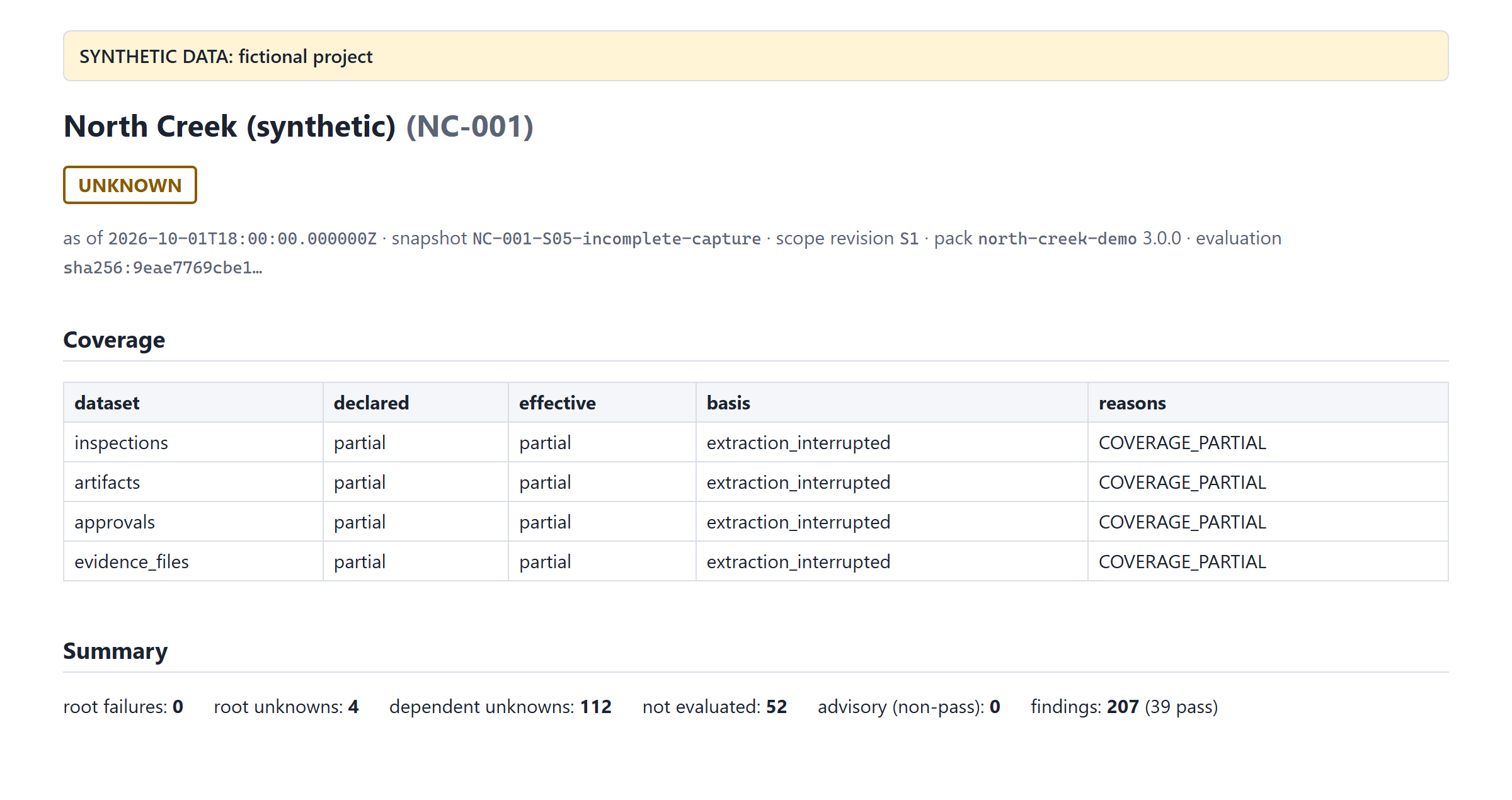Viewport: 1512px width, 800px height.
Task: Click the UNKNOWN status badge
Action: pyautogui.click(x=130, y=185)
